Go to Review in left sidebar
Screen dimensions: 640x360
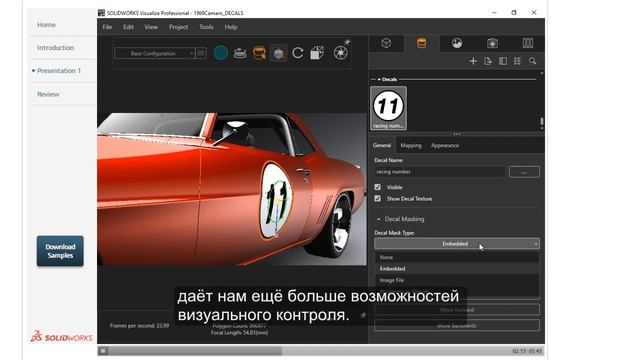pyautogui.click(x=48, y=94)
